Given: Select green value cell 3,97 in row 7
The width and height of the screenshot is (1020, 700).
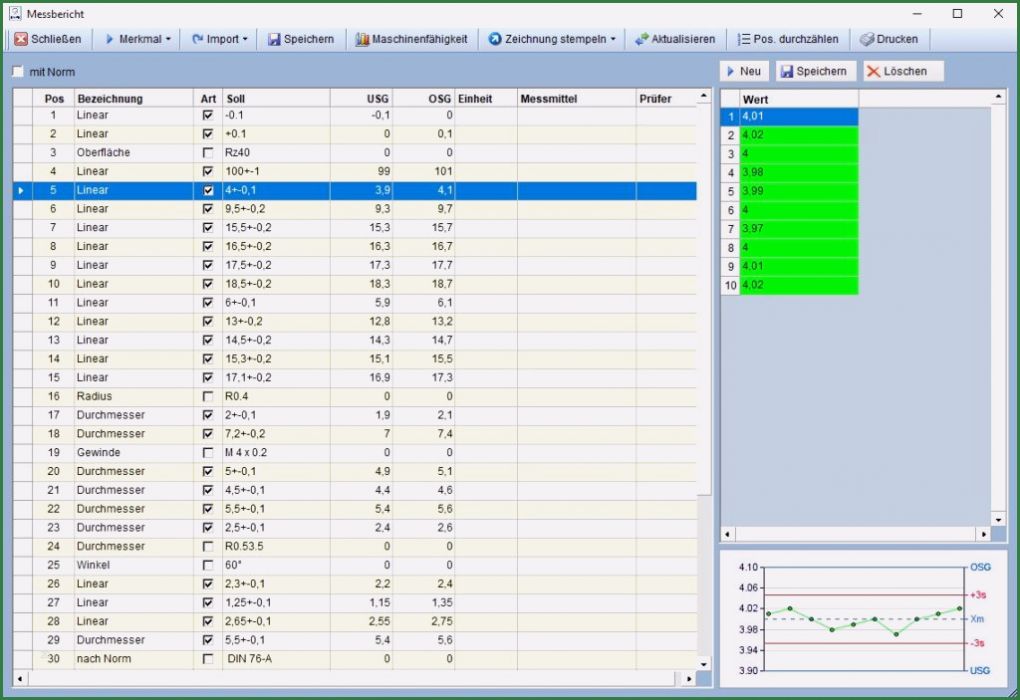Looking at the screenshot, I should pos(798,229).
